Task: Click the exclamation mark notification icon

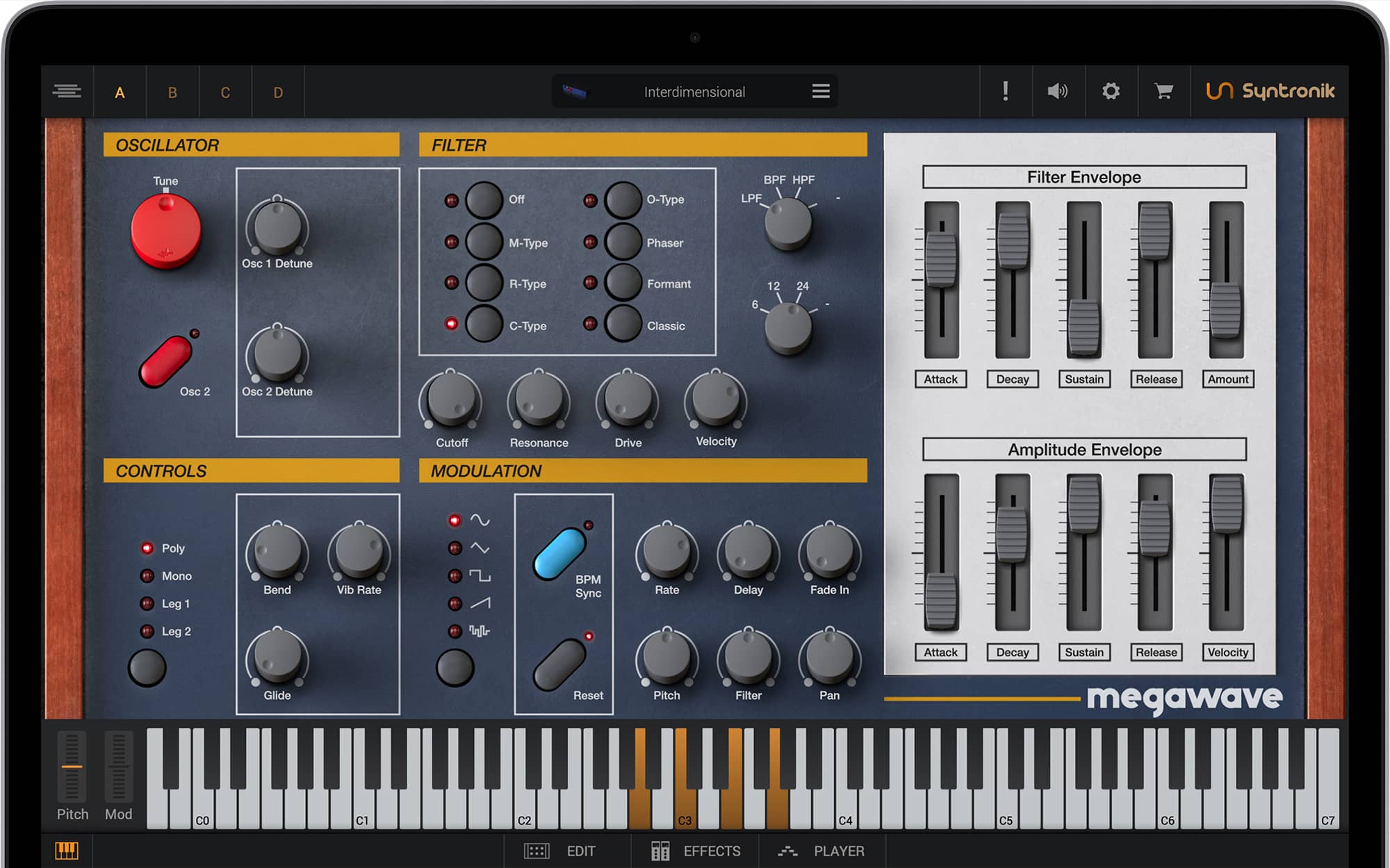Action: coord(1005,91)
